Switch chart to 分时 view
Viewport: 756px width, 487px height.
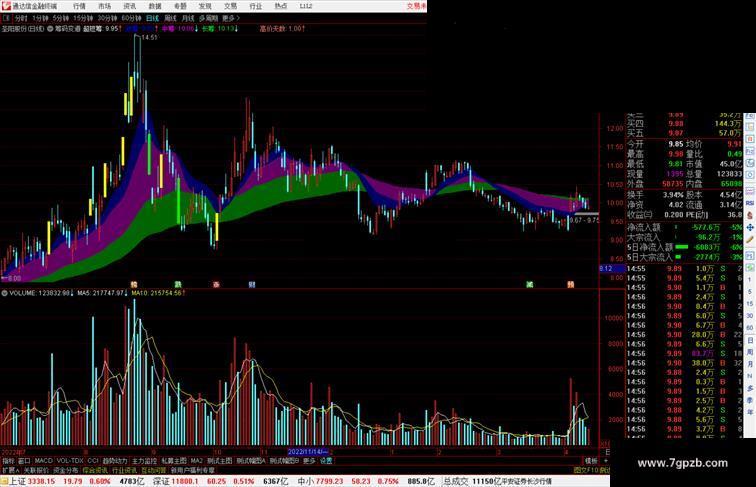pyautogui.click(x=21, y=18)
